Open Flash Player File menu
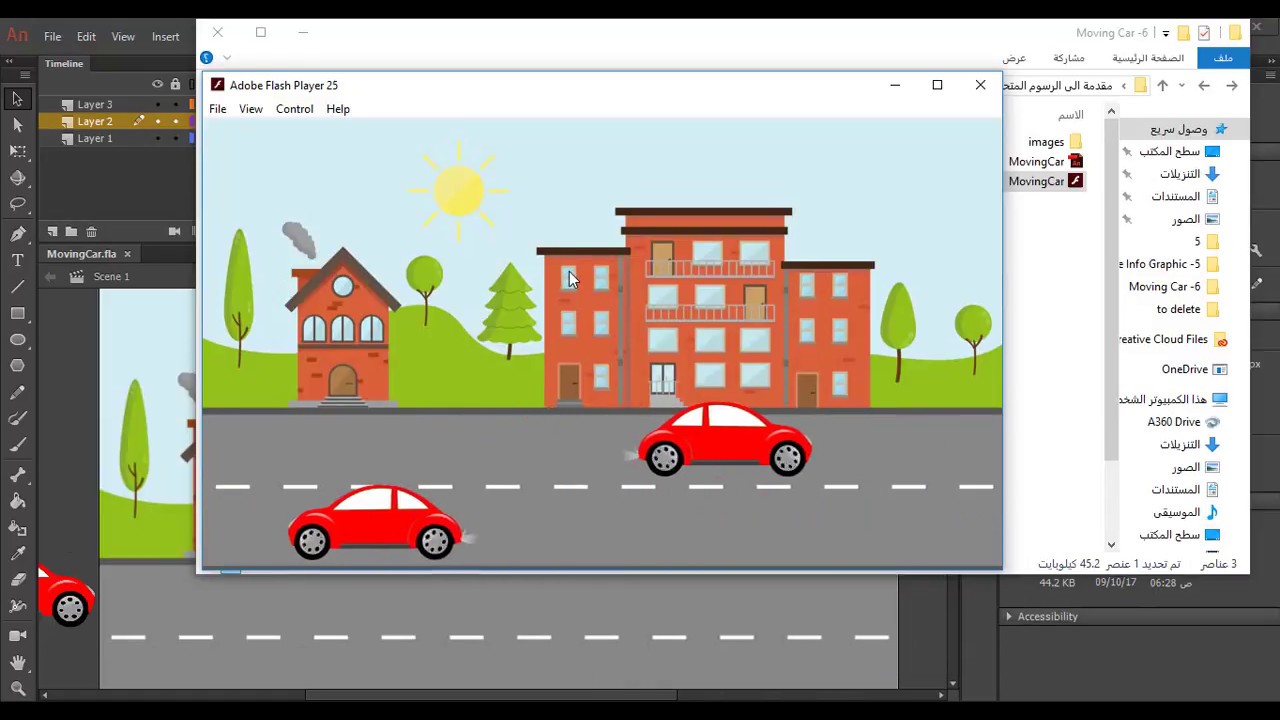1280x720 pixels. point(217,109)
